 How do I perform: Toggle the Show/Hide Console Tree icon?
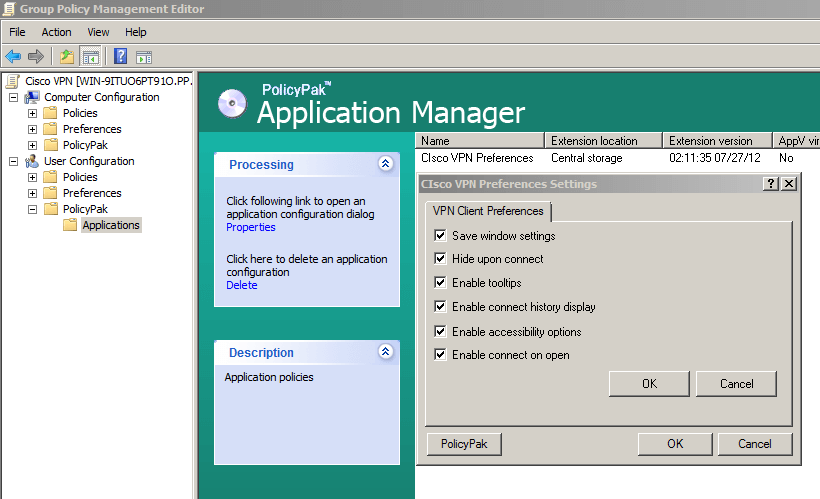[90, 56]
